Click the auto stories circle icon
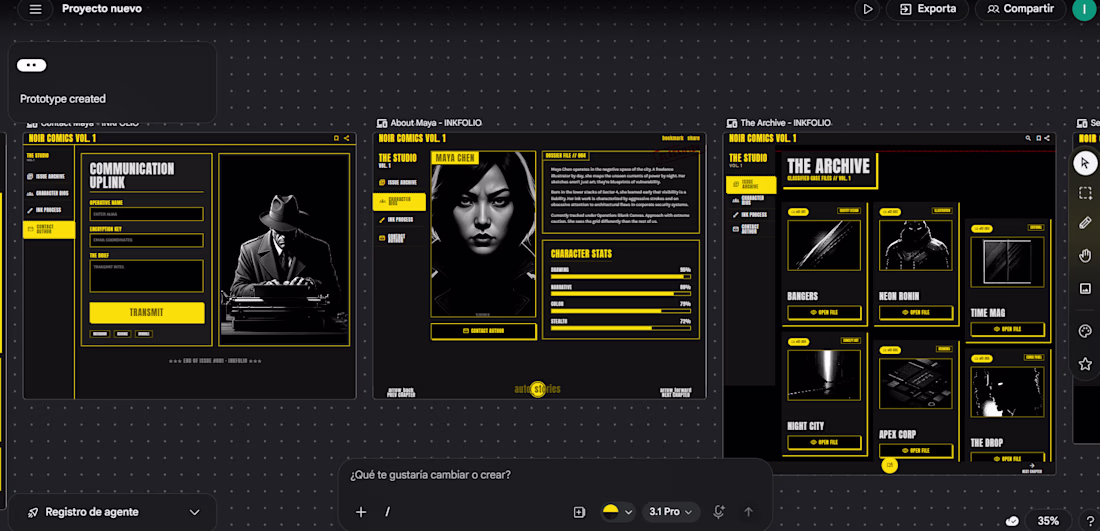 (538, 389)
